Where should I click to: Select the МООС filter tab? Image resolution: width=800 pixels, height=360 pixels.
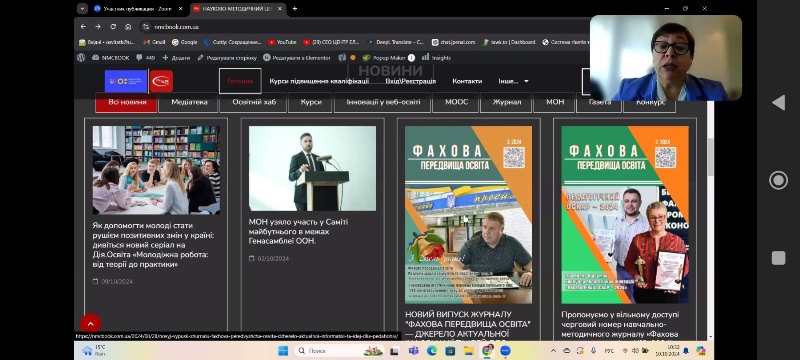tap(456, 102)
